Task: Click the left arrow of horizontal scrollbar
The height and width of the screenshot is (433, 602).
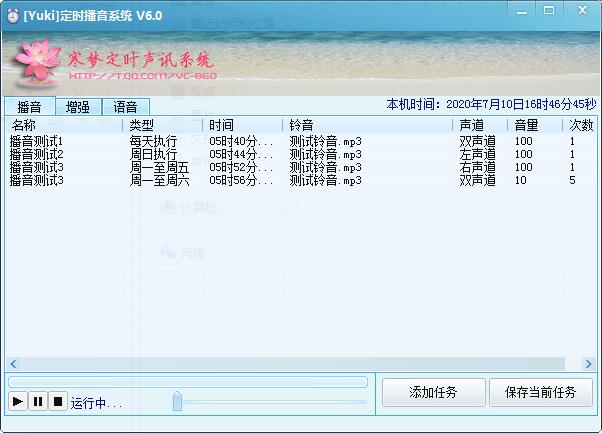Action: coord(13,364)
